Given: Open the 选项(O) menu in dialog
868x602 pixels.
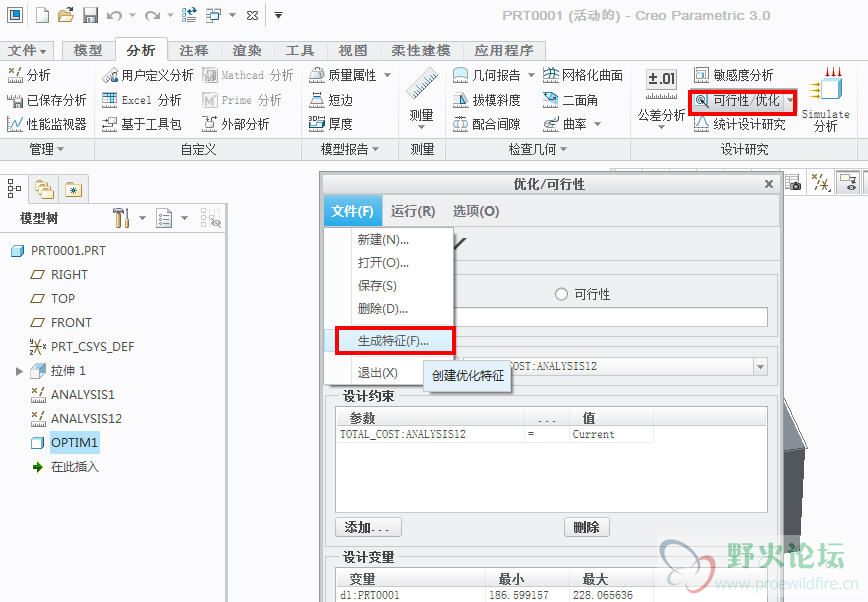Looking at the screenshot, I should click(476, 211).
